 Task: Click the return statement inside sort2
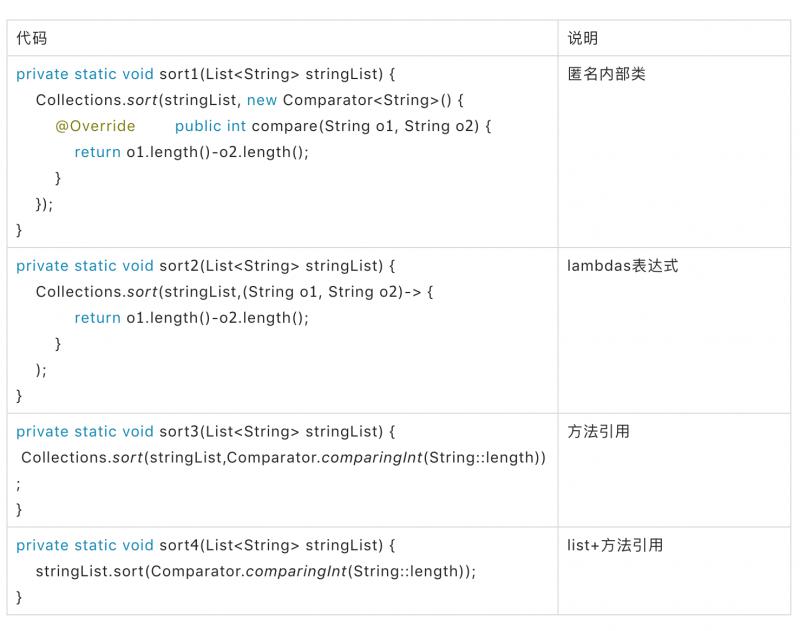coord(191,318)
